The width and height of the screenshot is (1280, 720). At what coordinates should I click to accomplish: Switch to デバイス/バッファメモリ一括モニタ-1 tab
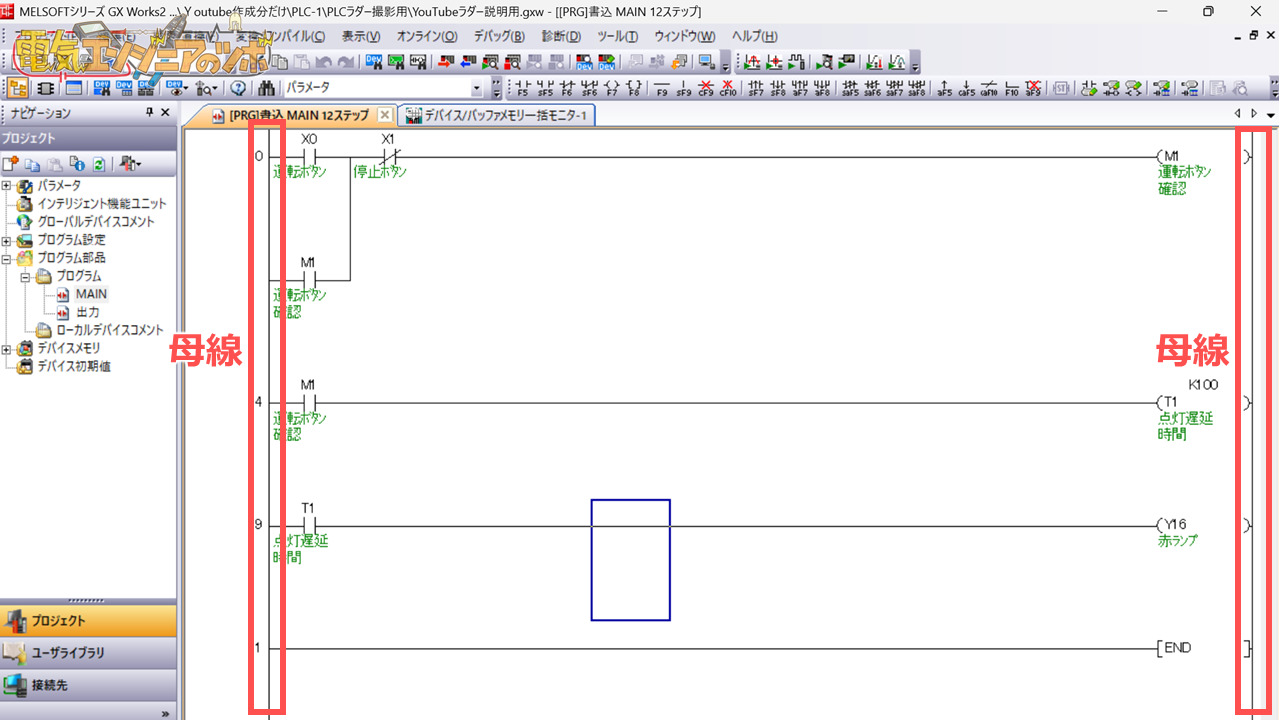point(497,115)
